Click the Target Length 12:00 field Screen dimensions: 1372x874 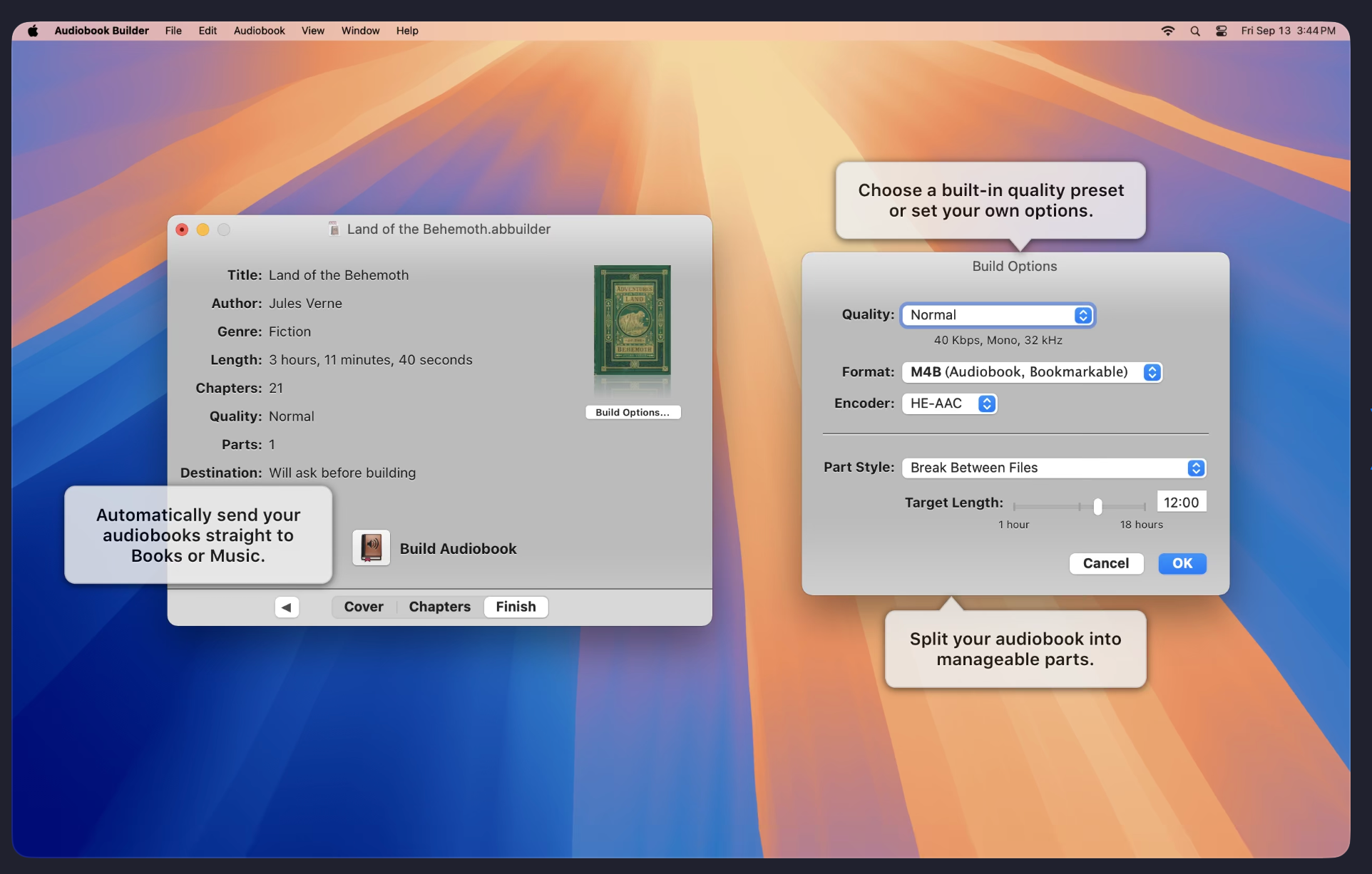[x=1181, y=502]
